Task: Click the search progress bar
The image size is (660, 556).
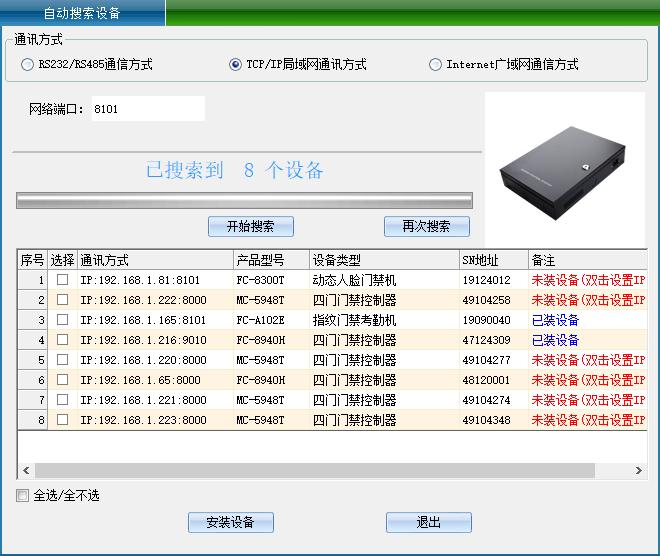Action: click(x=244, y=201)
